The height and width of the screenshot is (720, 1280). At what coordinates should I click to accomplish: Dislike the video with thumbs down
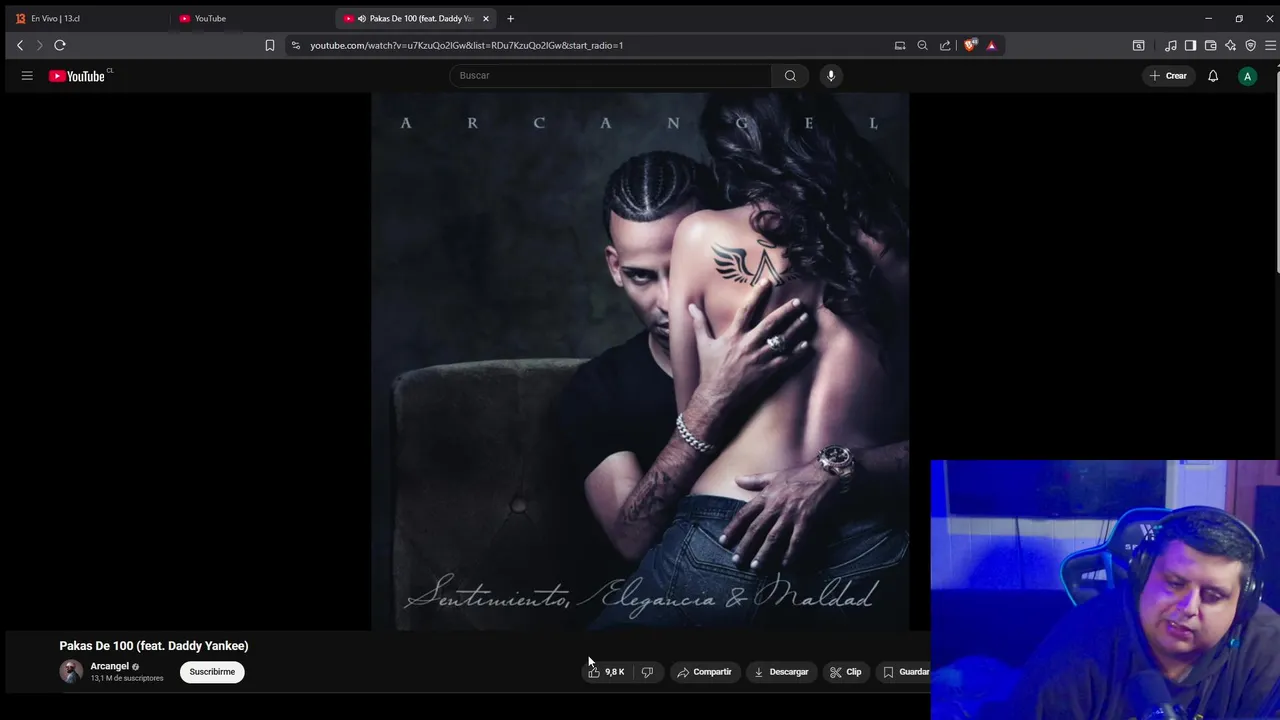tap(647, 672)
